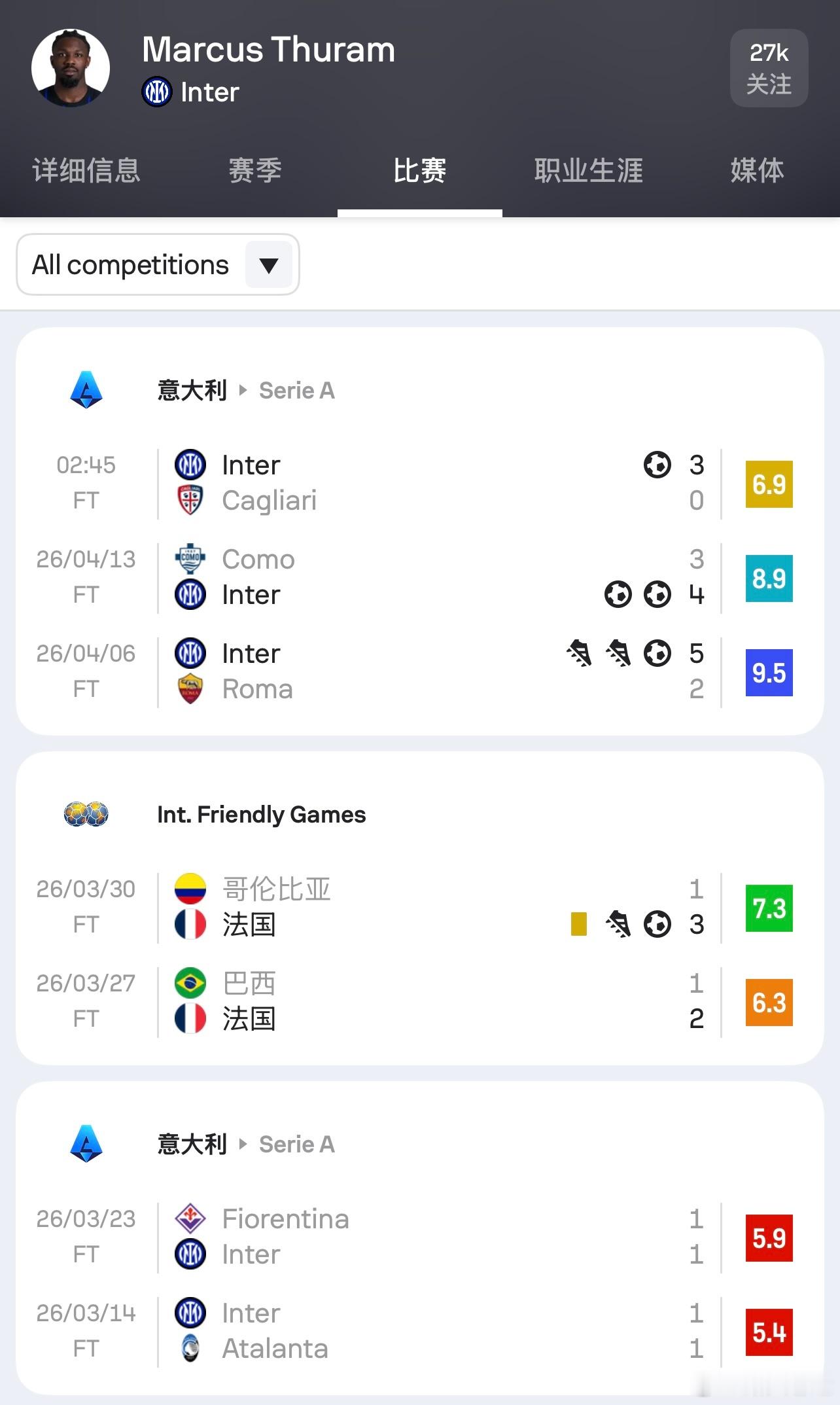Select the 职业生涯 tab

point(588,171)
